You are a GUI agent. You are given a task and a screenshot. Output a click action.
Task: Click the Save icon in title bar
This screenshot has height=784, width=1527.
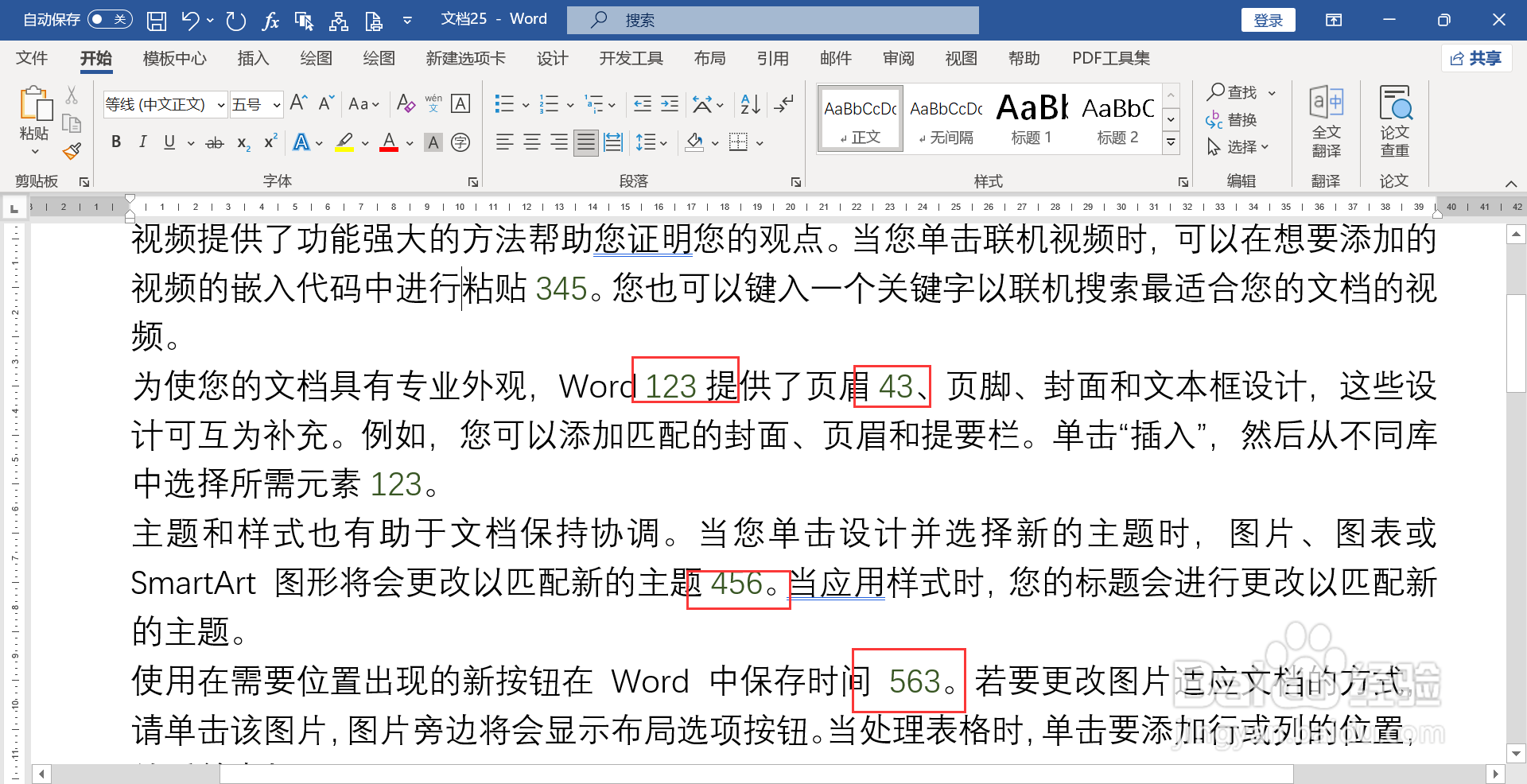(x=157, y=21)
